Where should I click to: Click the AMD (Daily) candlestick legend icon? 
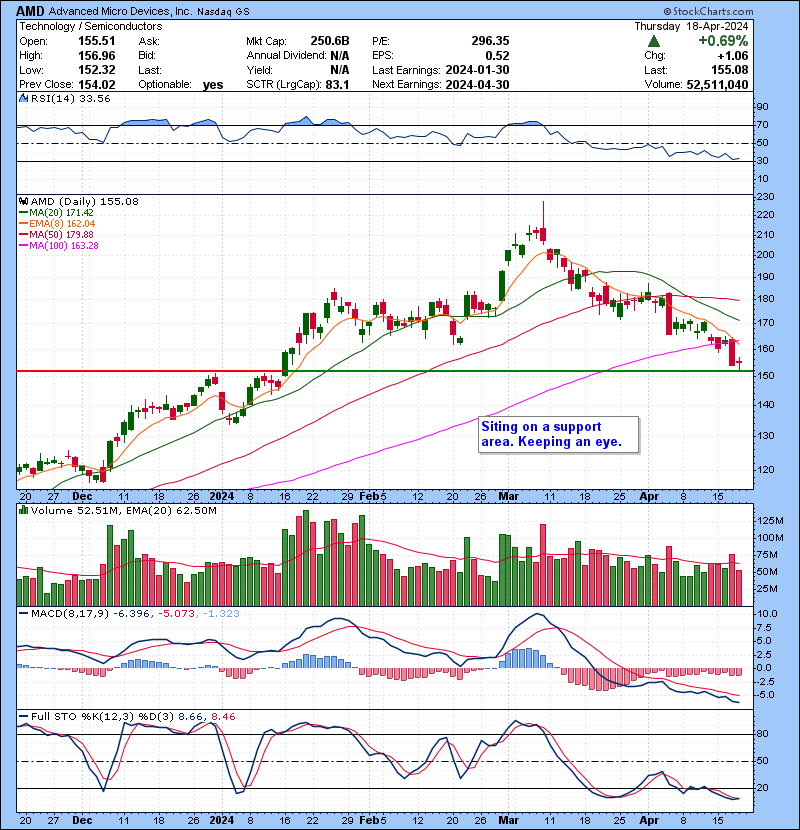23,201
